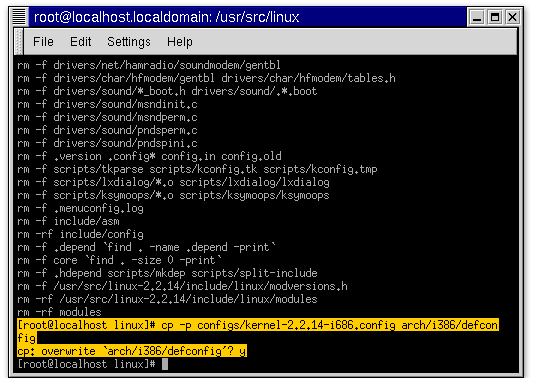Open the window menu icon in title bar
The width and height of the screenshot is (534, 378).
tap(19, 17)
